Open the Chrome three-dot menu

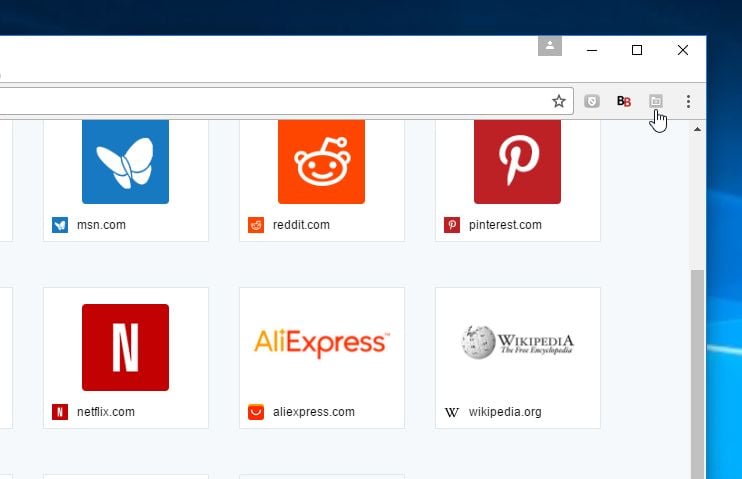[688, 101]
